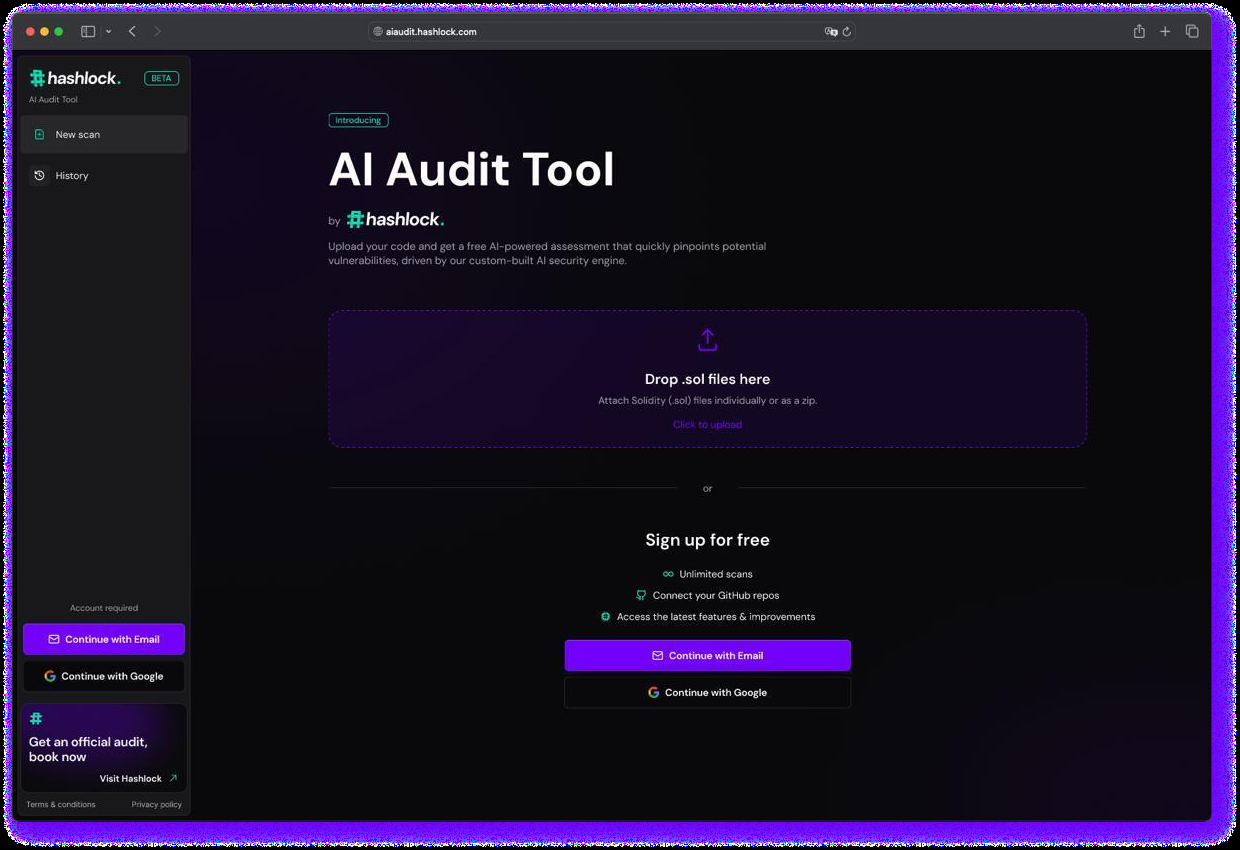
Task: Show the tab overview icon
Action: tap(1192, 32)
